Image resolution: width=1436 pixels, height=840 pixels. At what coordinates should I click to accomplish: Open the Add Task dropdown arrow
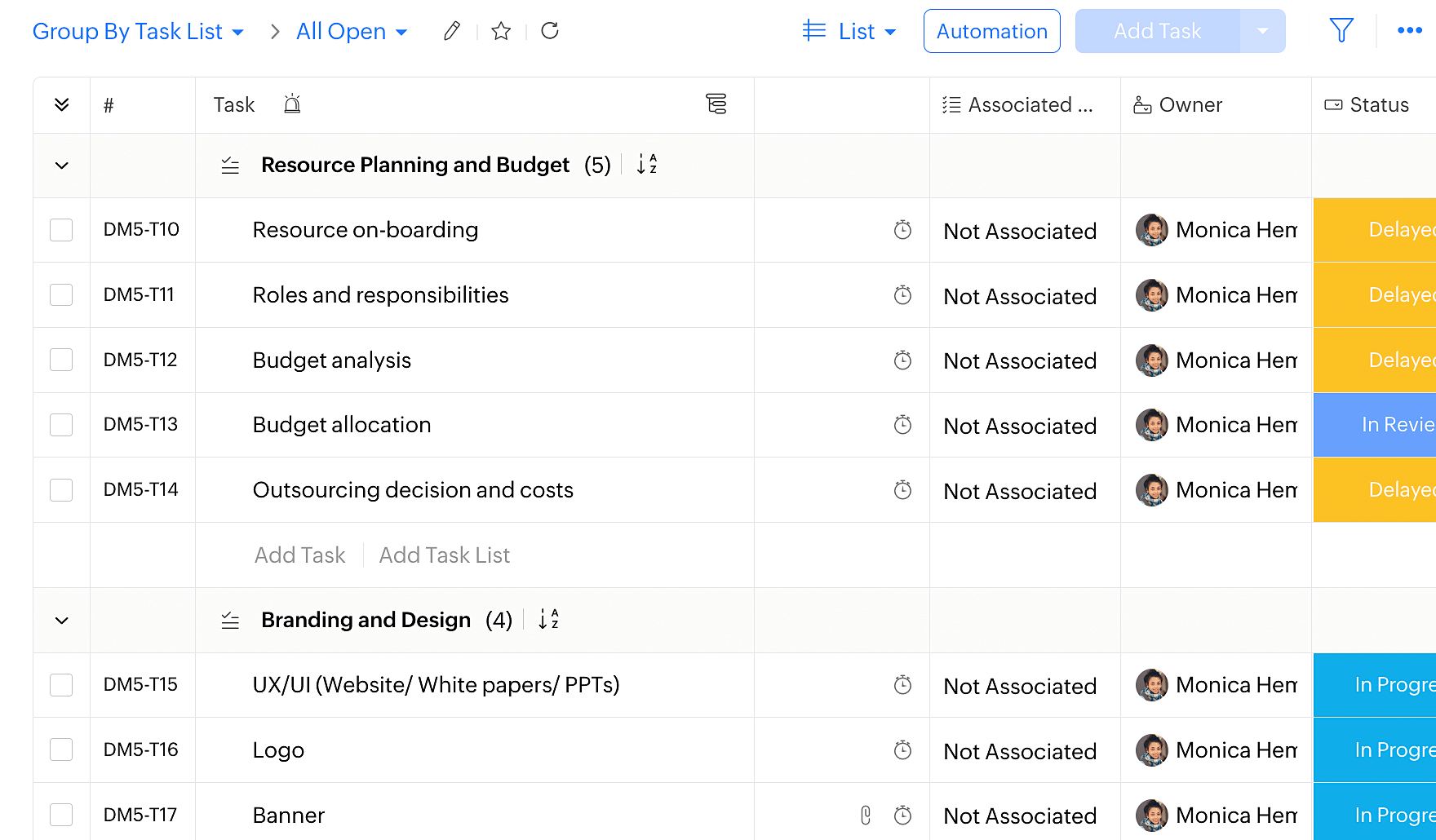coord(1262,31)
